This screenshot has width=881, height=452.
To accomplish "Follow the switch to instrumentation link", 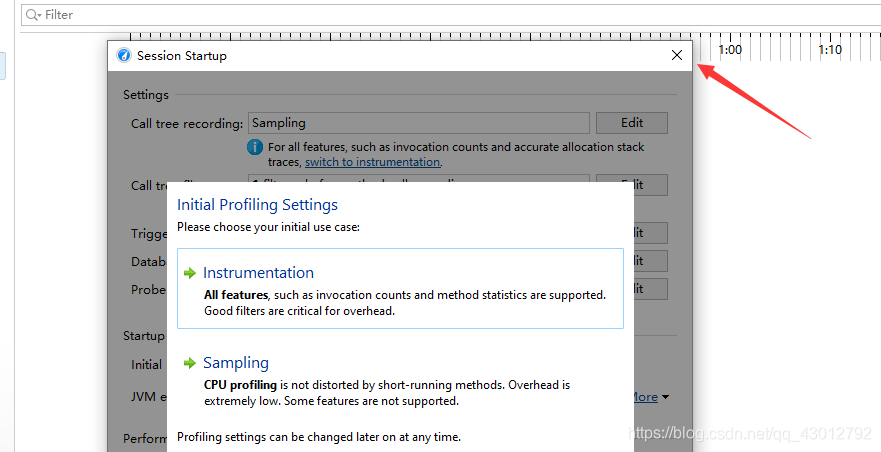I will (372, 162).
